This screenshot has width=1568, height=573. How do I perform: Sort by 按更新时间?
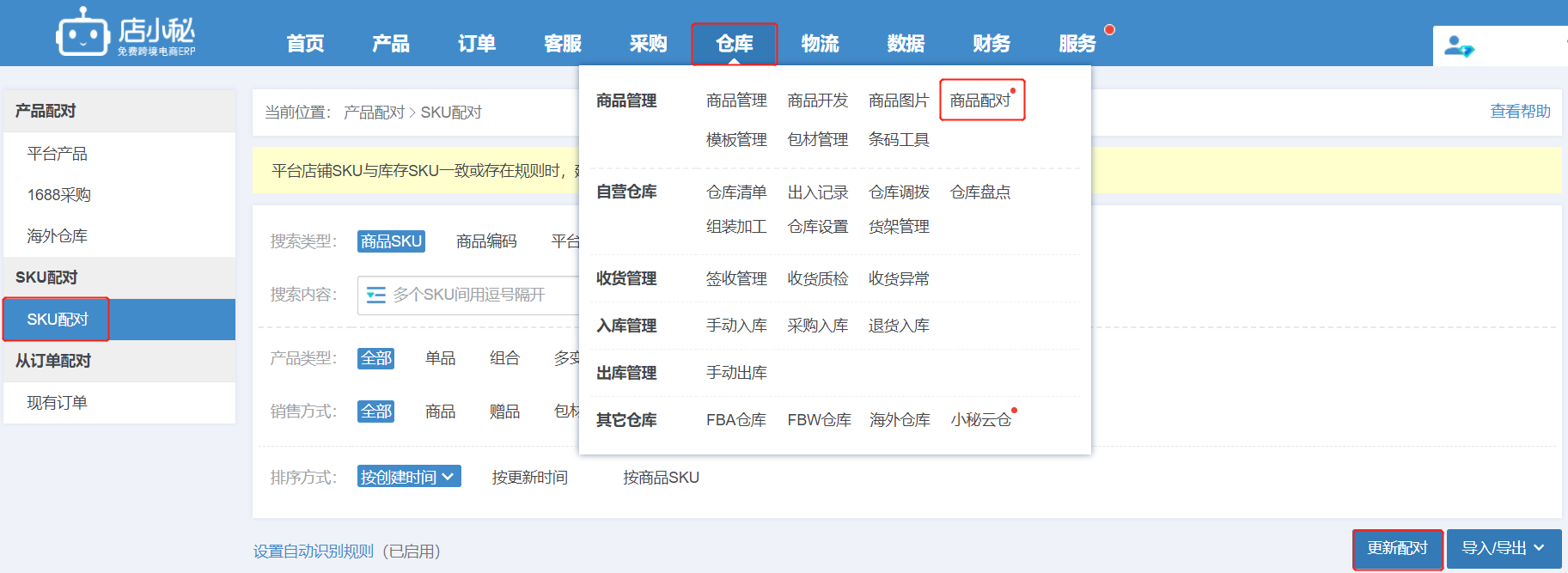click(x=529, y=478)
